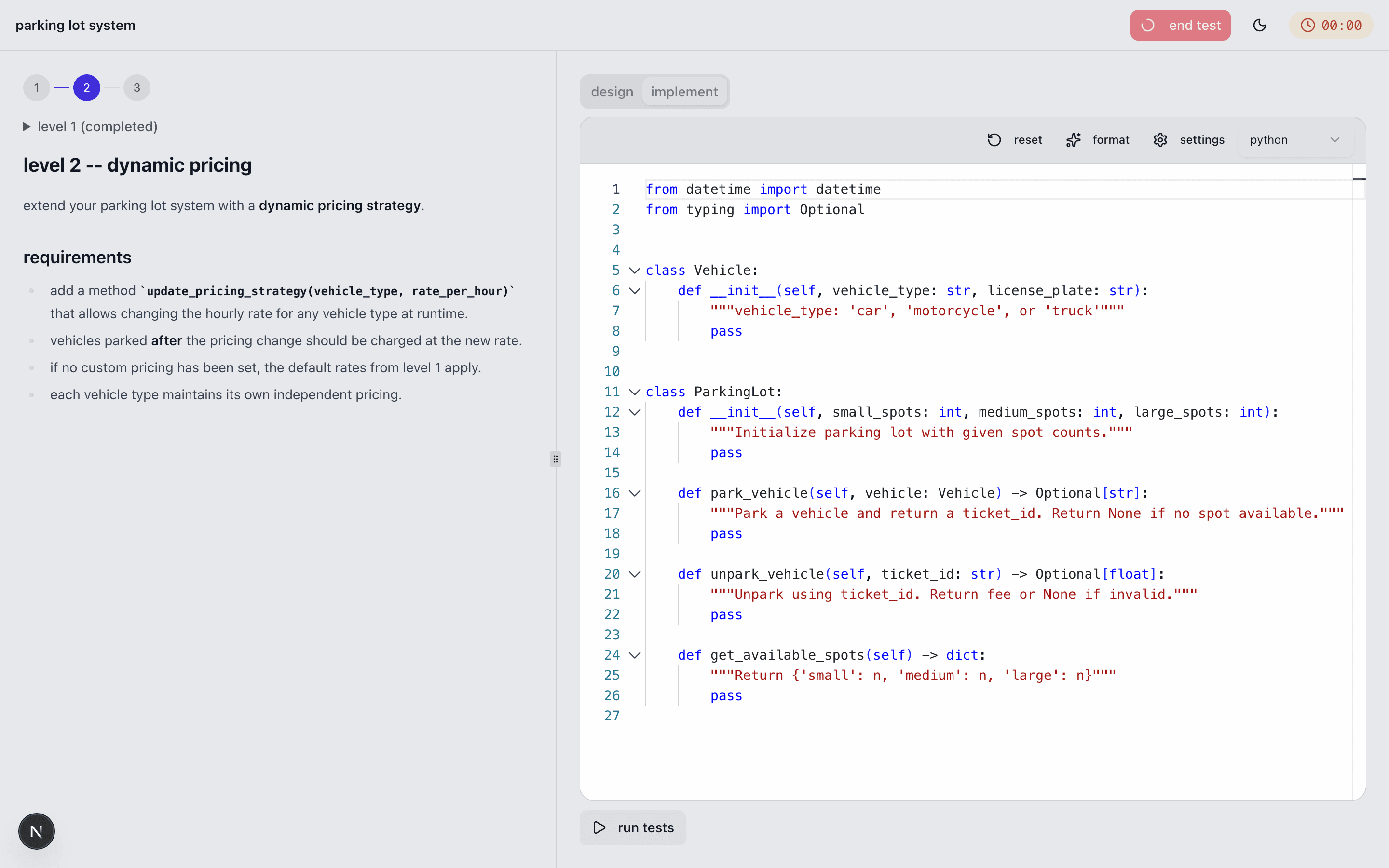Click docstring 'Initialize parking lot with given spot counts'
1389x868 pixels.
tap(921, 432)
